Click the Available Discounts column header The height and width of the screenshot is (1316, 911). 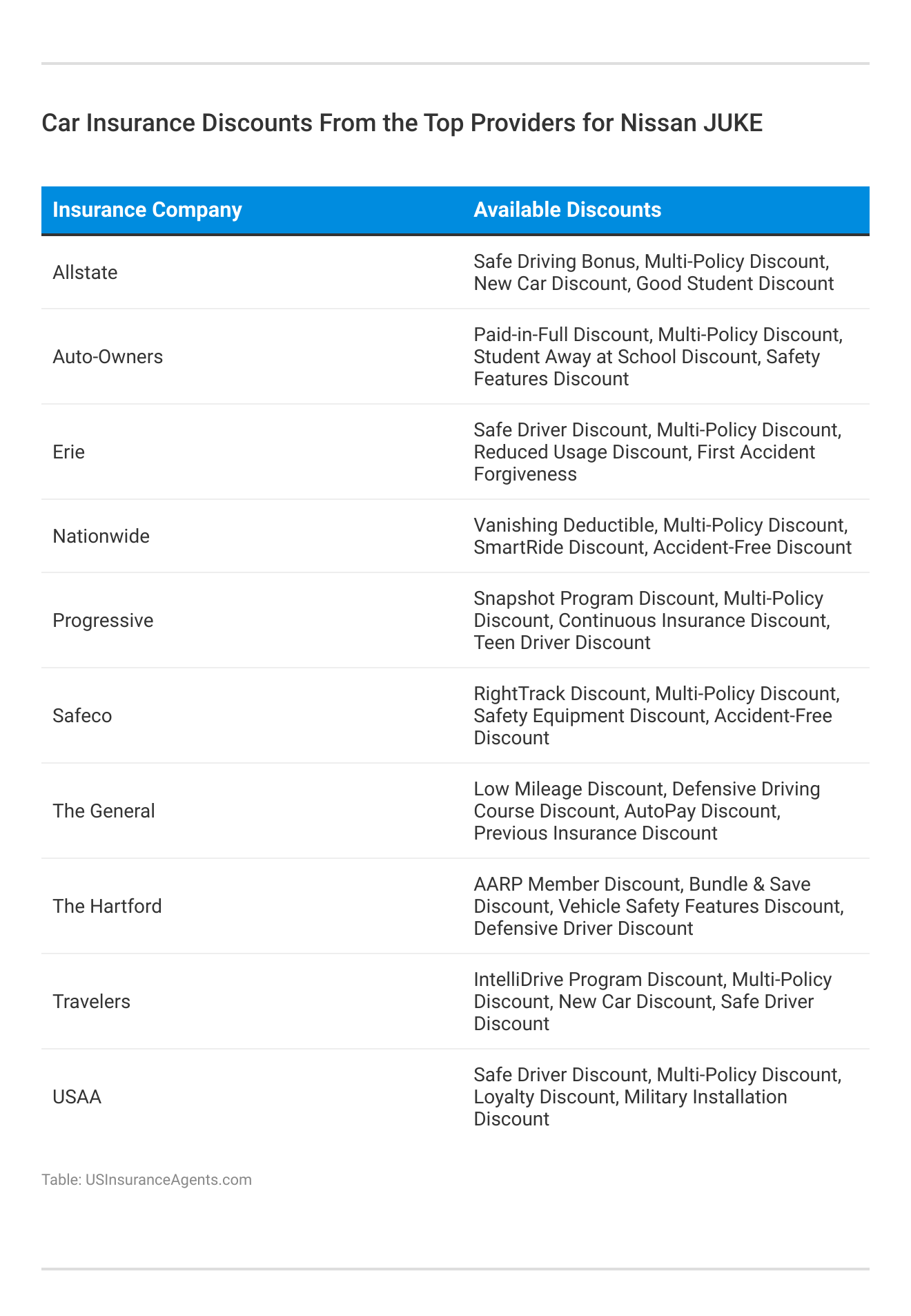(567, 210)
